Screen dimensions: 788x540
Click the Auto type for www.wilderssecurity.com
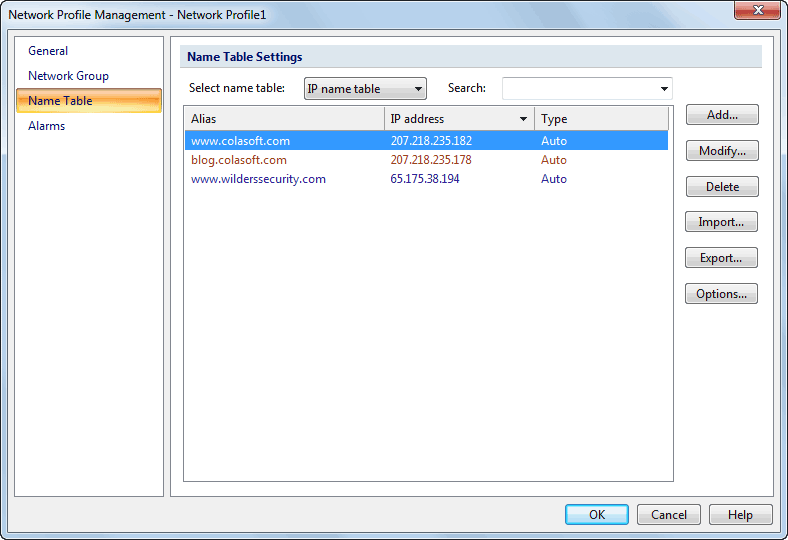554,179
